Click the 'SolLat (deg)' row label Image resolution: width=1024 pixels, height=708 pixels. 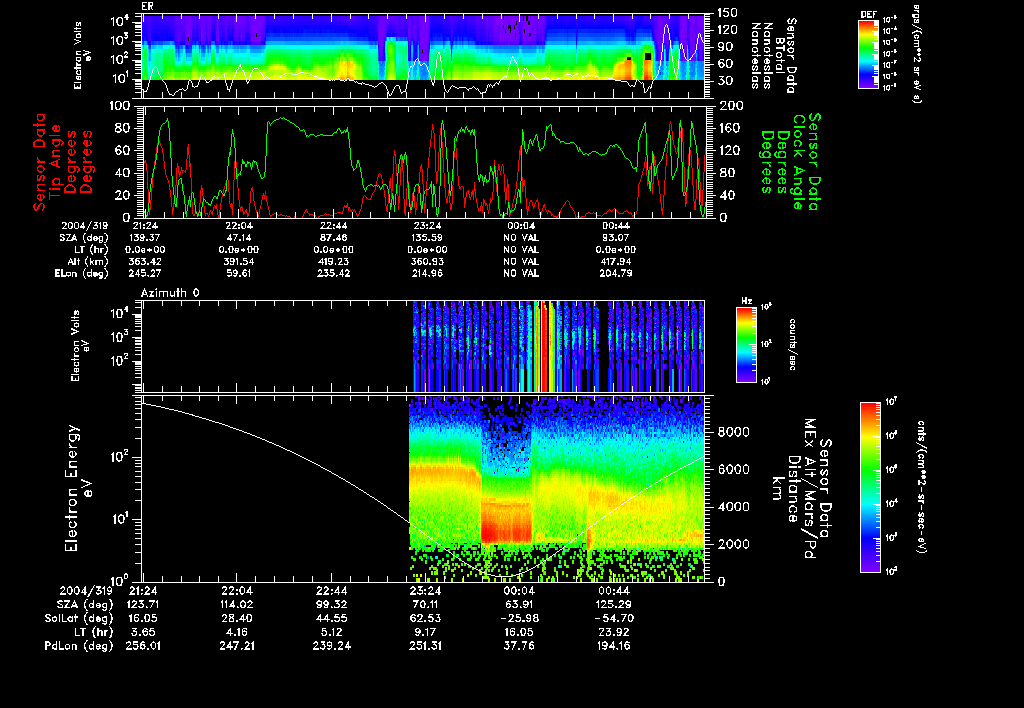click(x=79, y=618)
